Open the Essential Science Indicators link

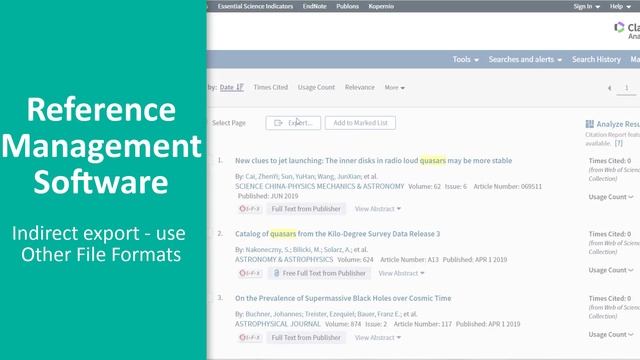click(x=255, y=6)
